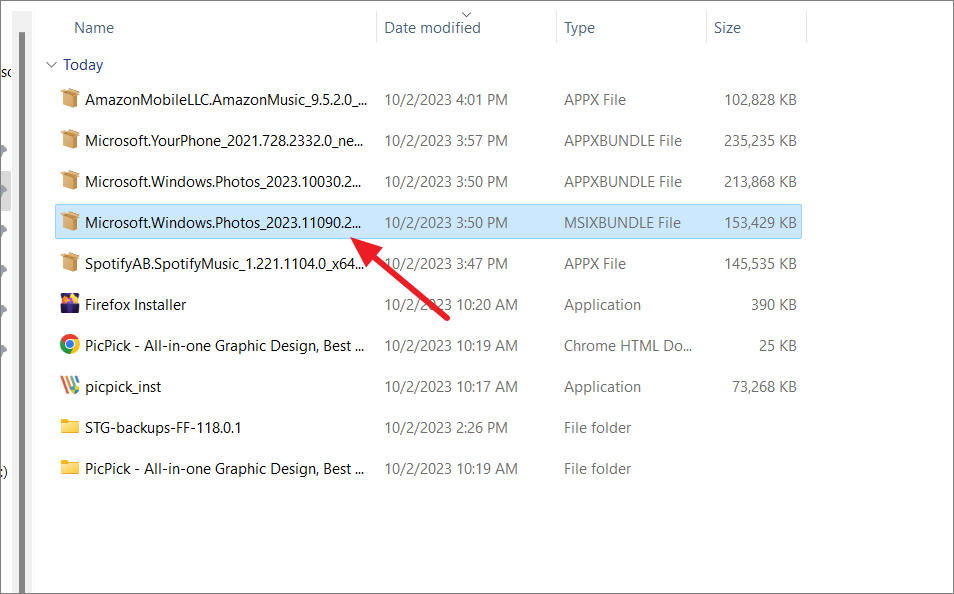Click APPXBUNDLE File type of YourPhone row

click(x=623, y=141)
